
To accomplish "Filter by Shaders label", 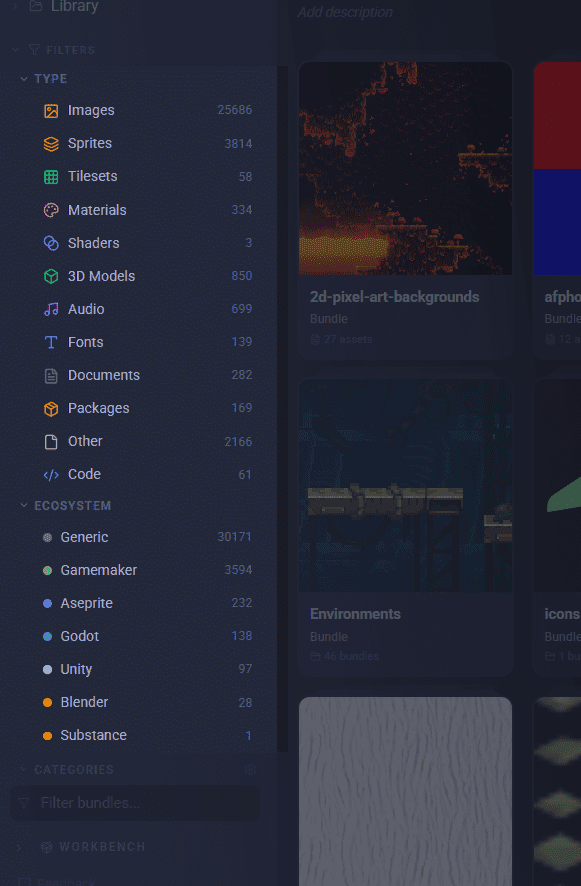I will (x=94, y=243).
